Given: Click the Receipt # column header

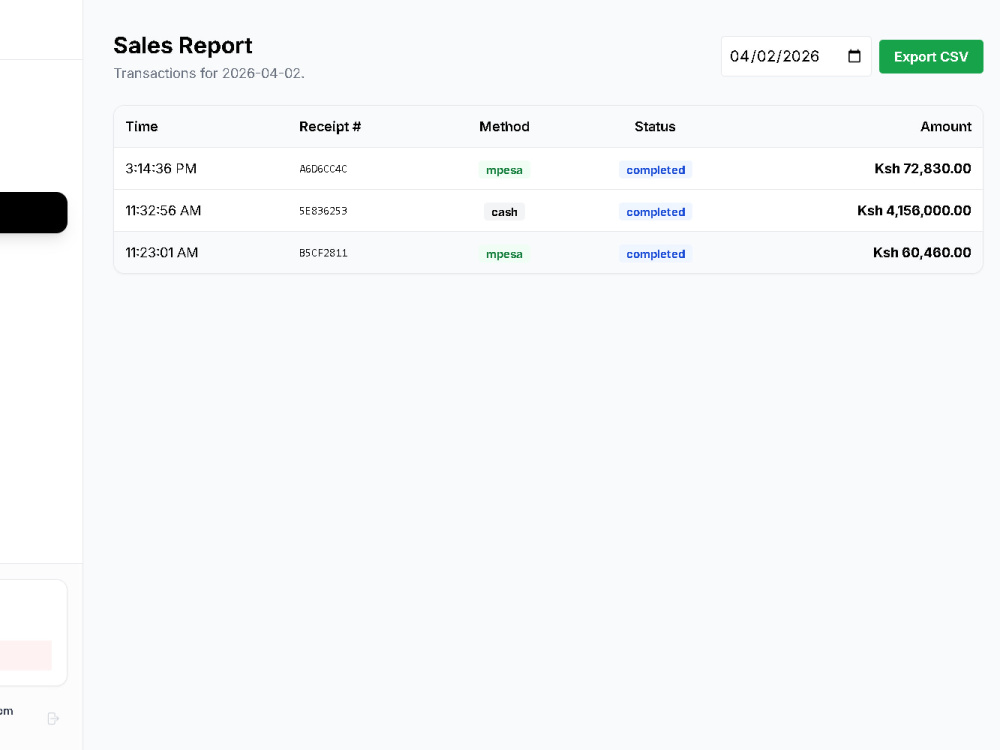Looking at the screenshot, I should 330,126.
